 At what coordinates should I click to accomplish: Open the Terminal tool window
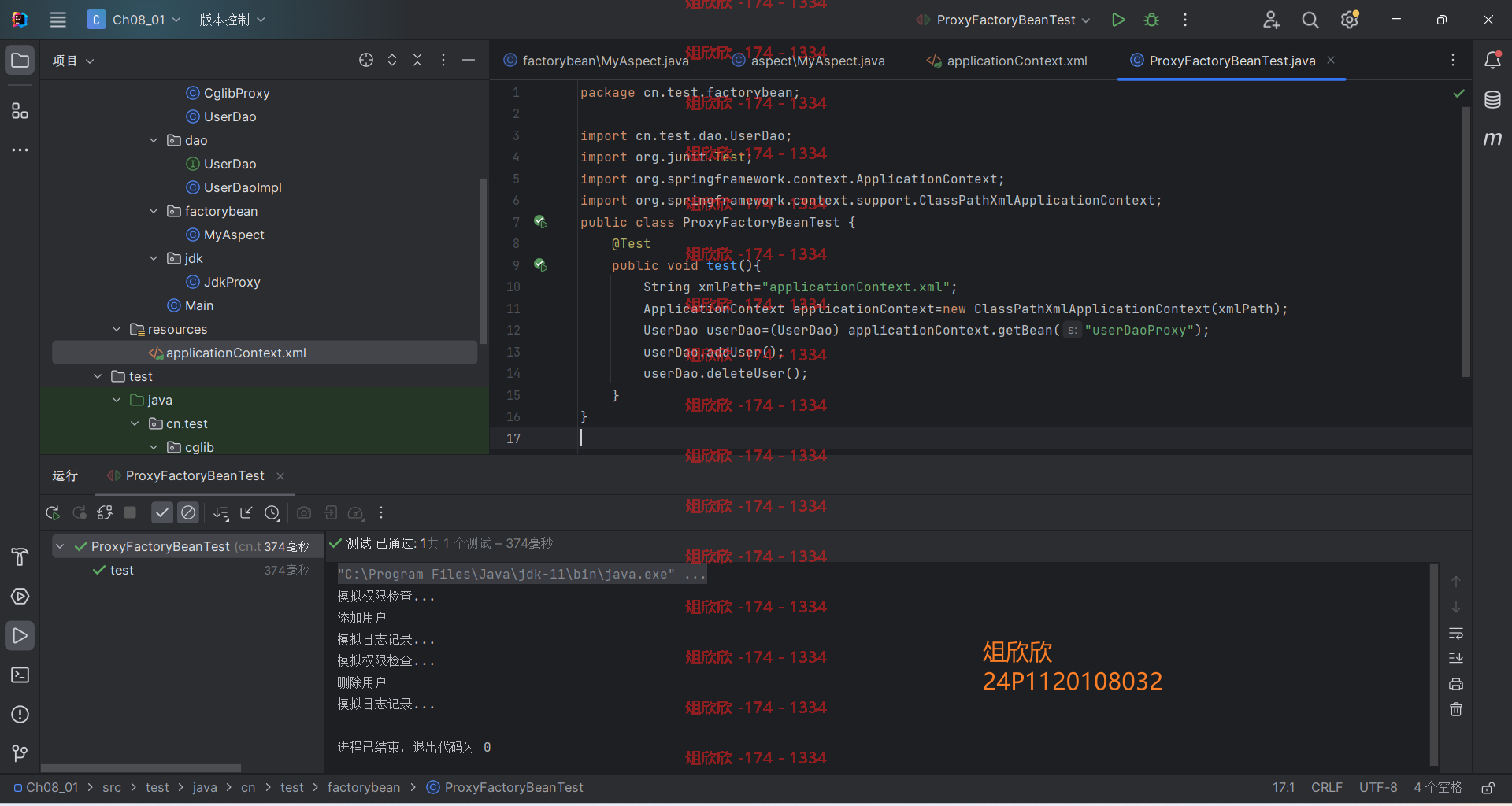tap(20, 675)
